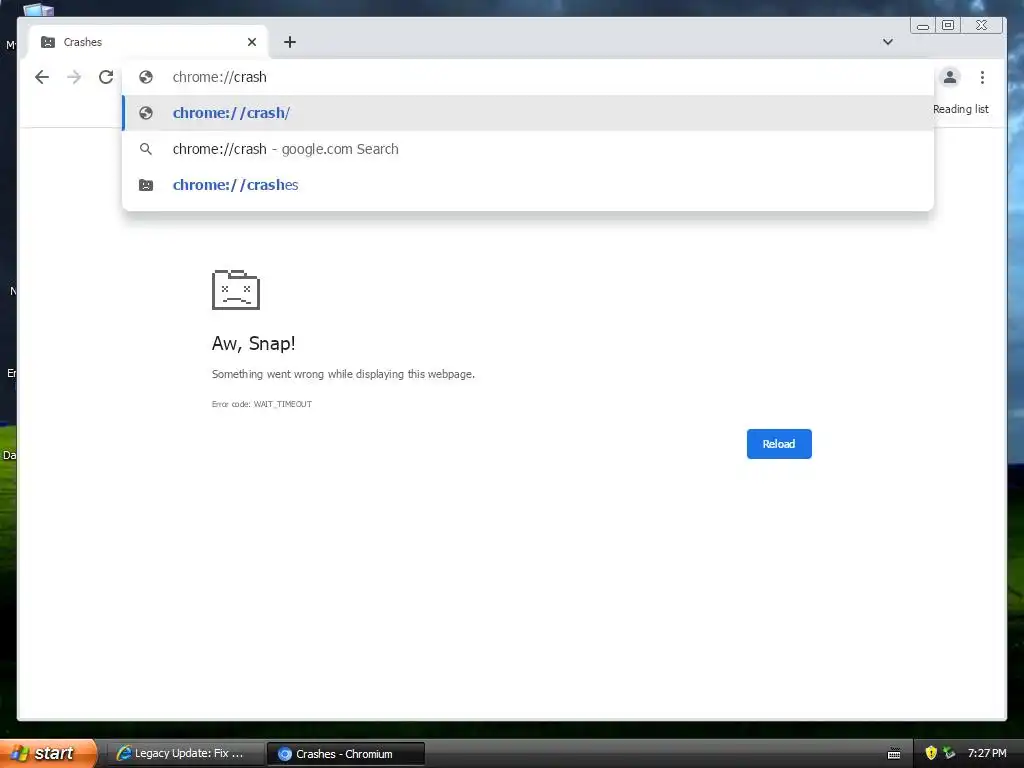Select the Crashes tab
Image resolution: width=1024 pixels, height=768 pixels.
click(149, 42)
